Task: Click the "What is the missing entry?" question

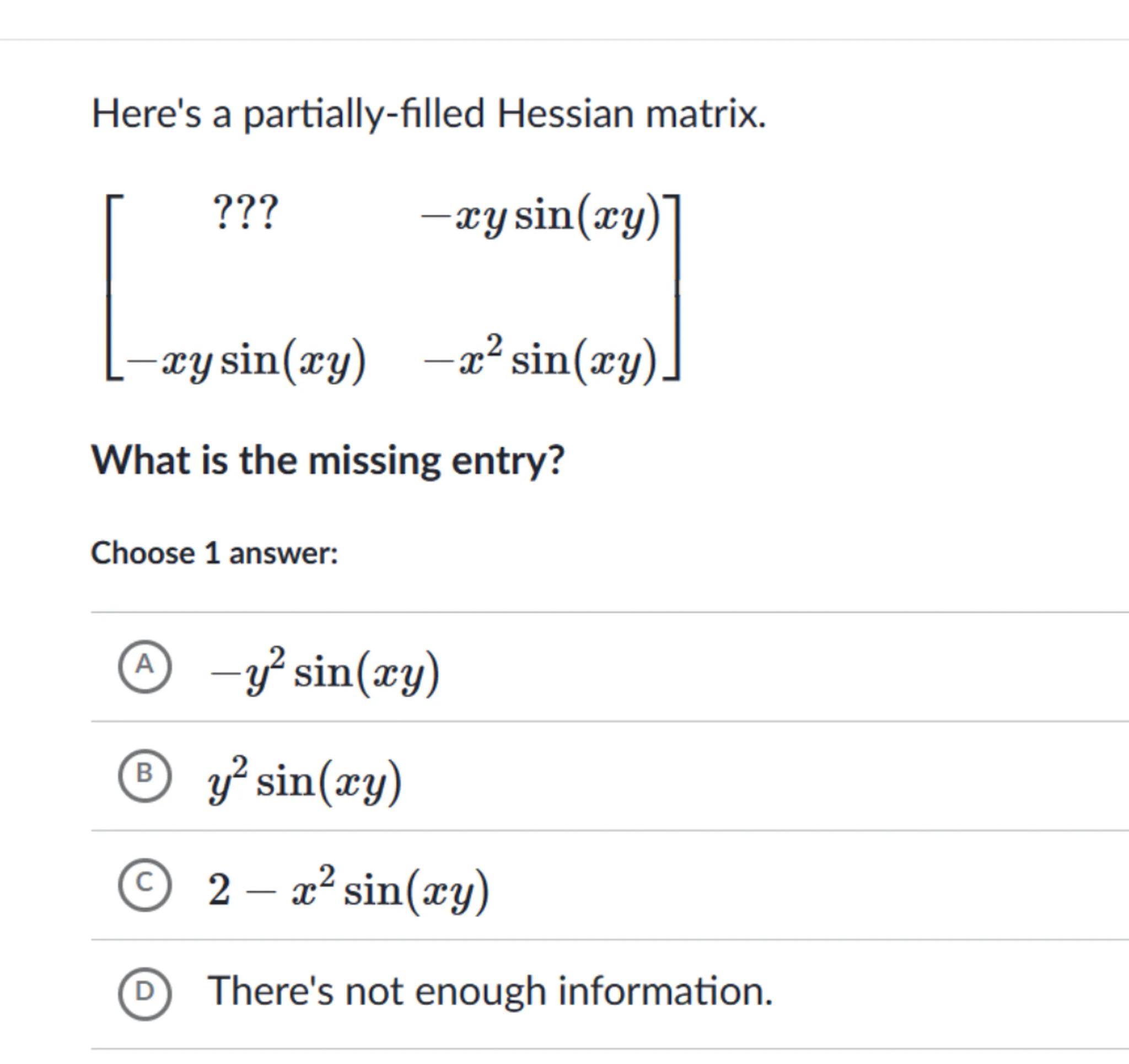Action: tap(328, 460)
